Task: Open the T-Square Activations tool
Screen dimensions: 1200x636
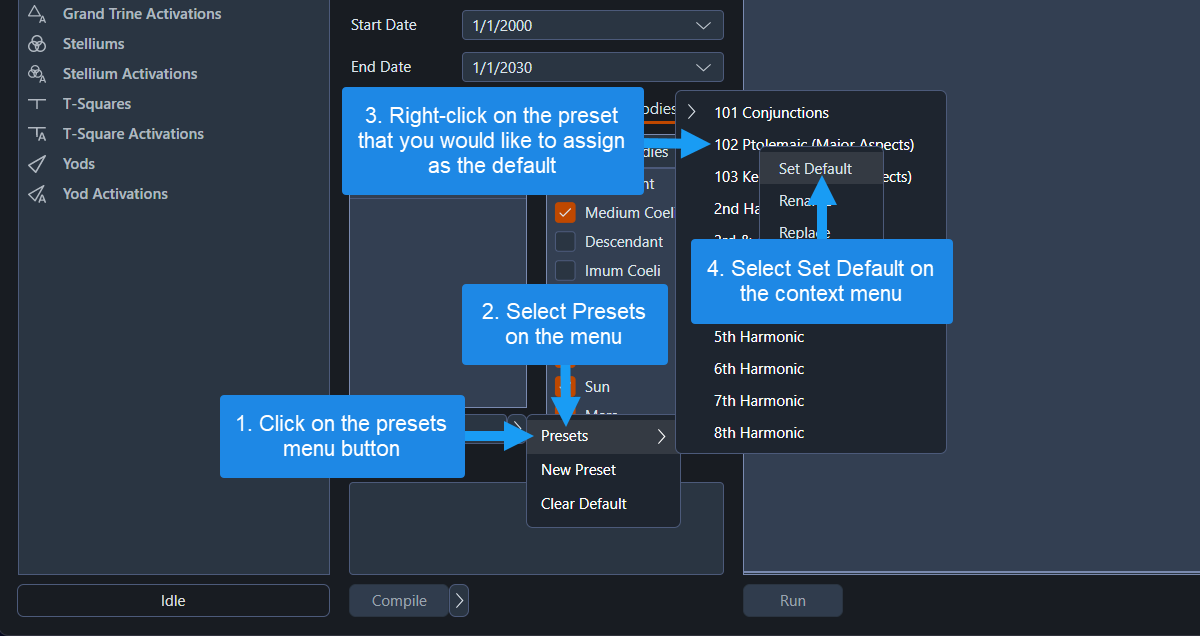Action: pyautogui.click(x=37, y=133)
